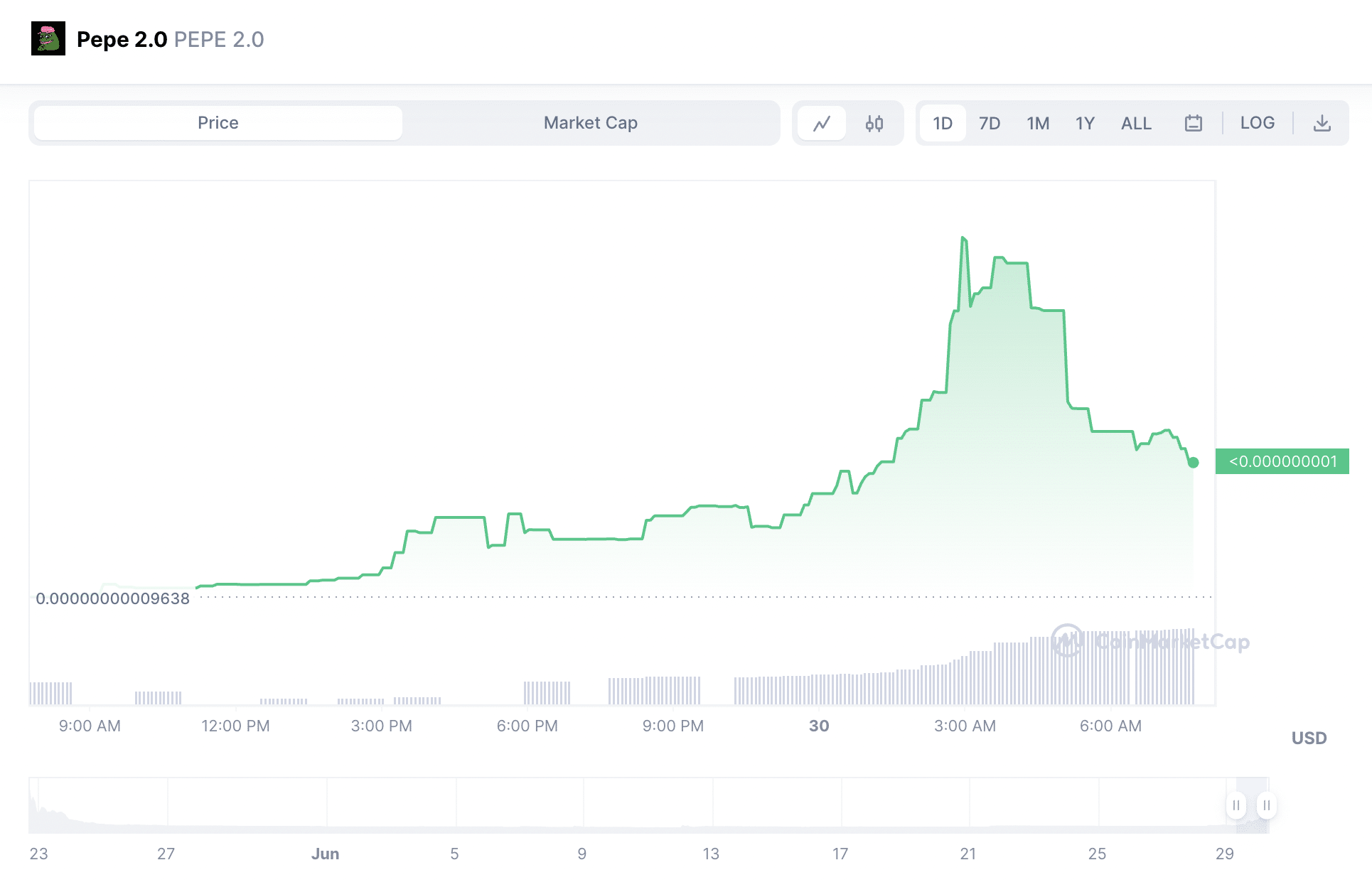Switch to candlestick chart view
1372x887 pixels.
874,123
